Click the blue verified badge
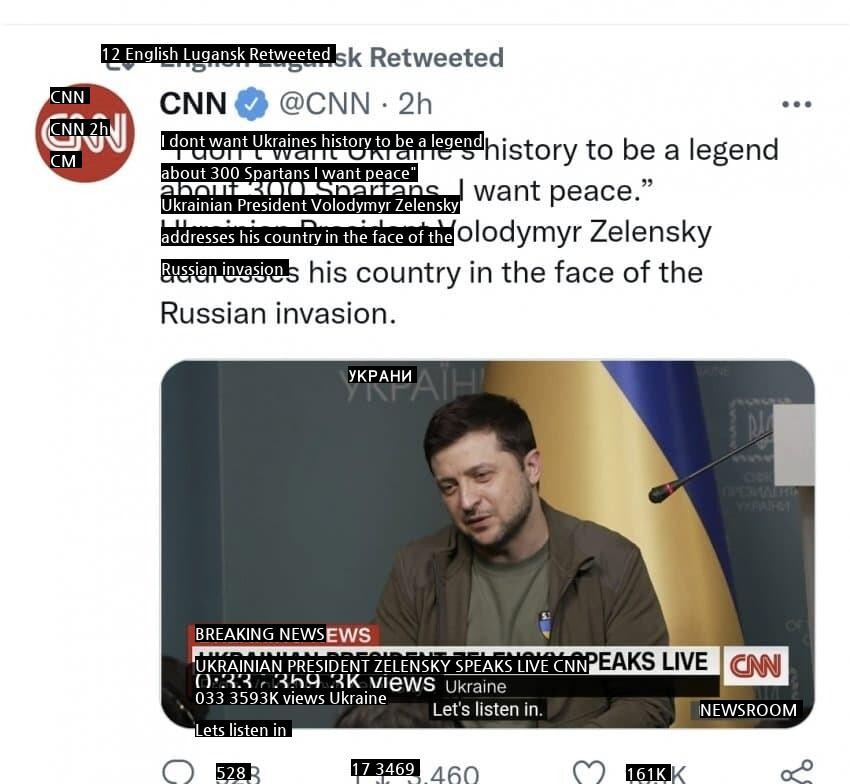The height and width of the screenshot is (784, 850). pyautogui.click(x=251, y=104)
